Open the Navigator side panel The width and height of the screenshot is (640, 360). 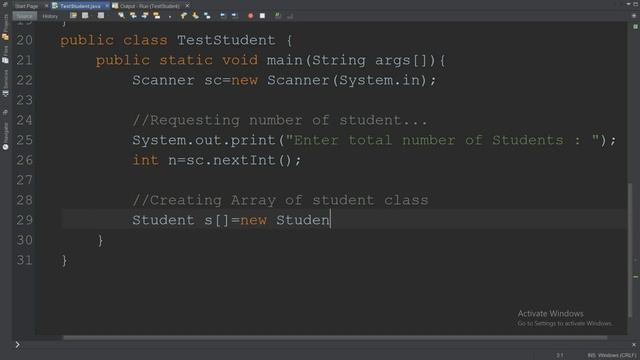[5, 136]
